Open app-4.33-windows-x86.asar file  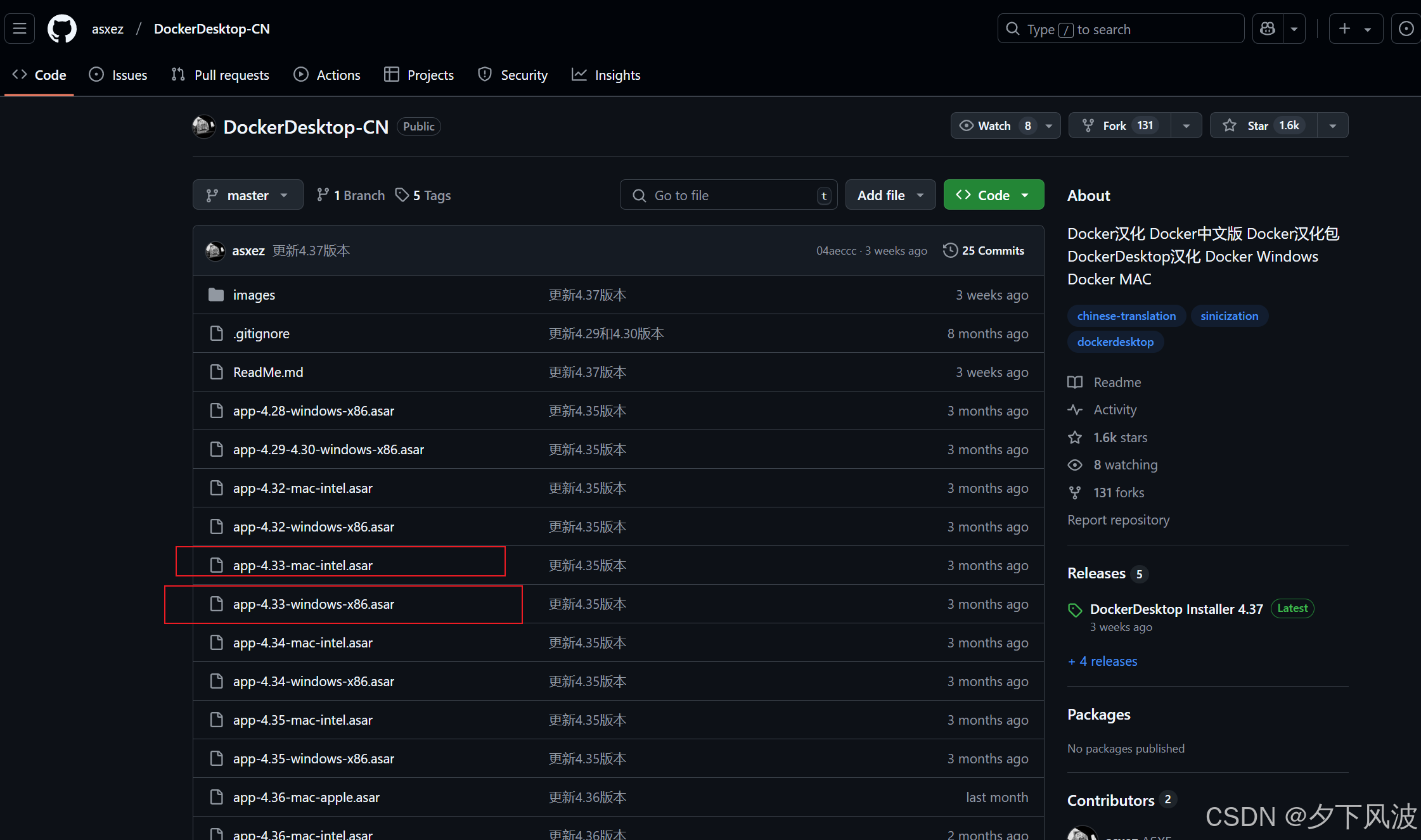click(x=313, y=604)
